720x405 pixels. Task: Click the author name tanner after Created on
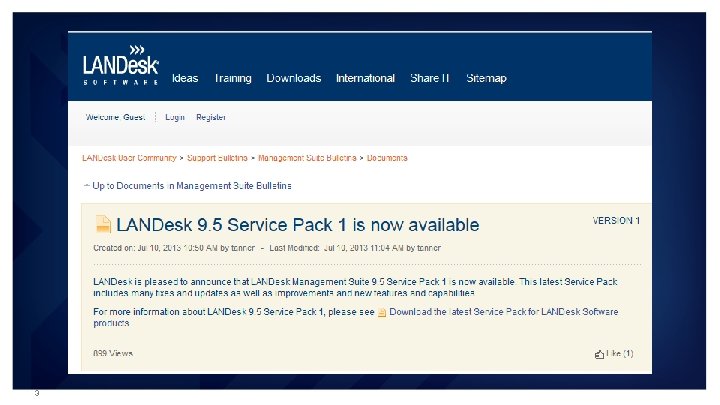point(243,248)
